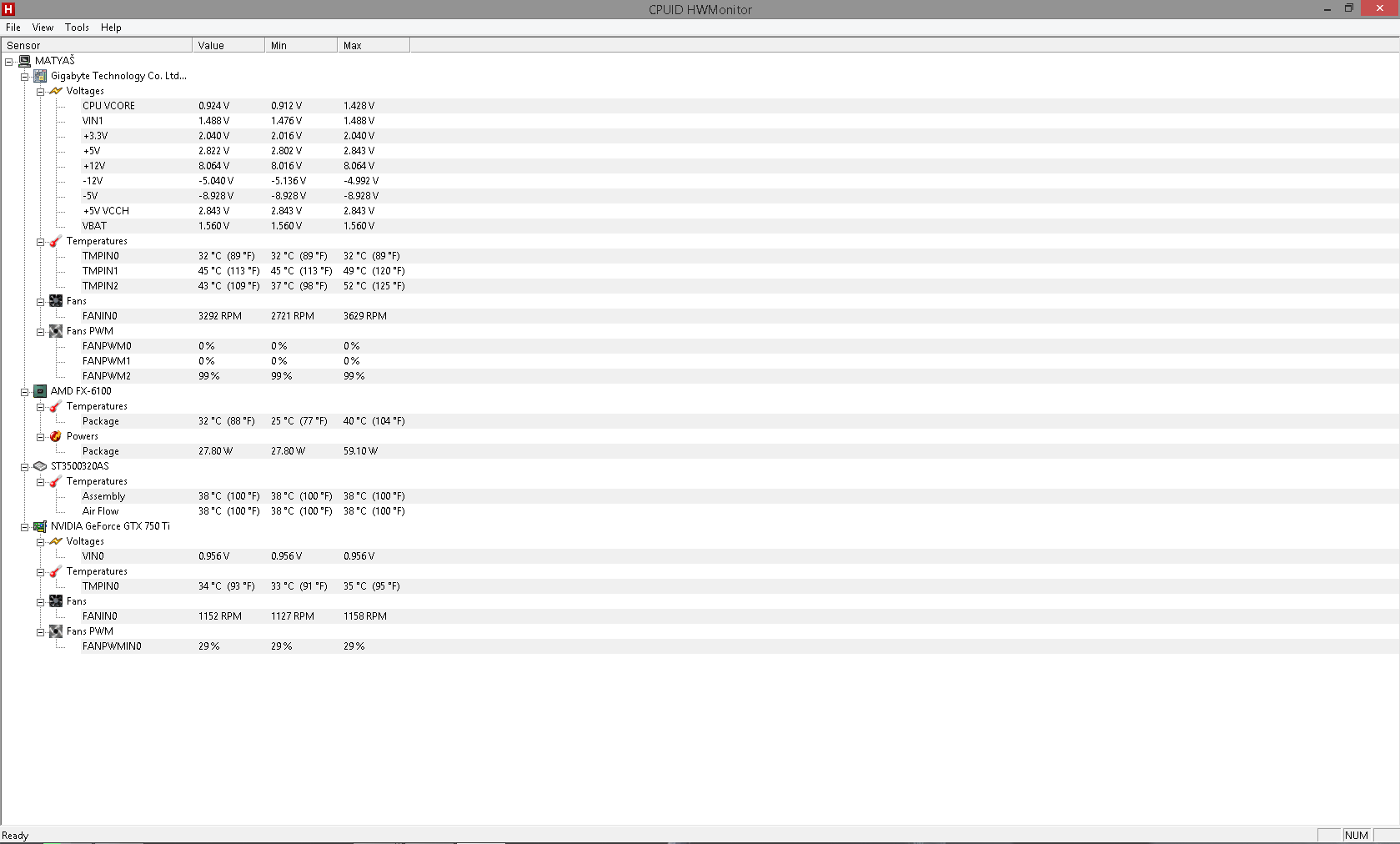The width and height of the screenshot is (1400, 844).
Task: Collapse the Gigabyte Fans PWM group
Action: click(x=40, y=332)
